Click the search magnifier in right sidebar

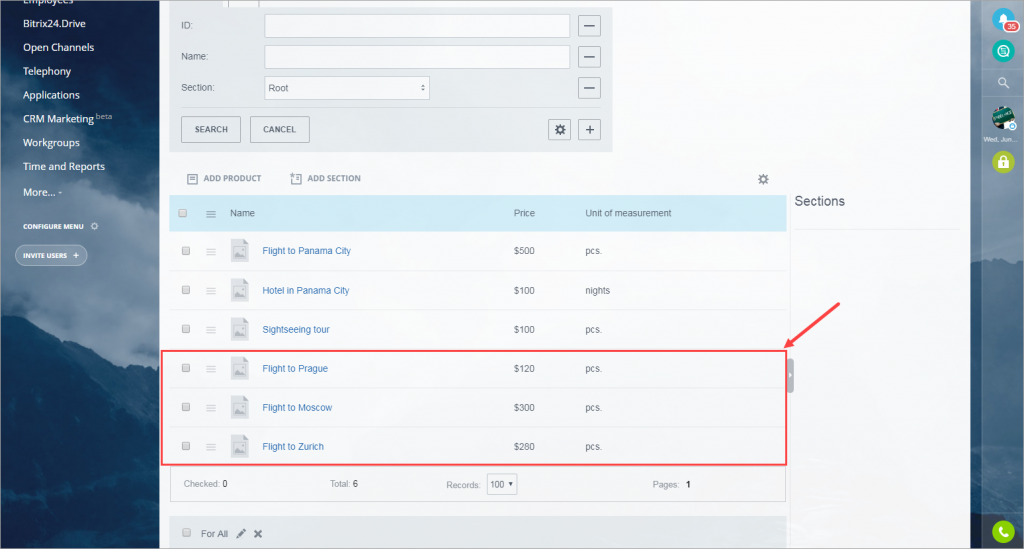point(1003,83)
